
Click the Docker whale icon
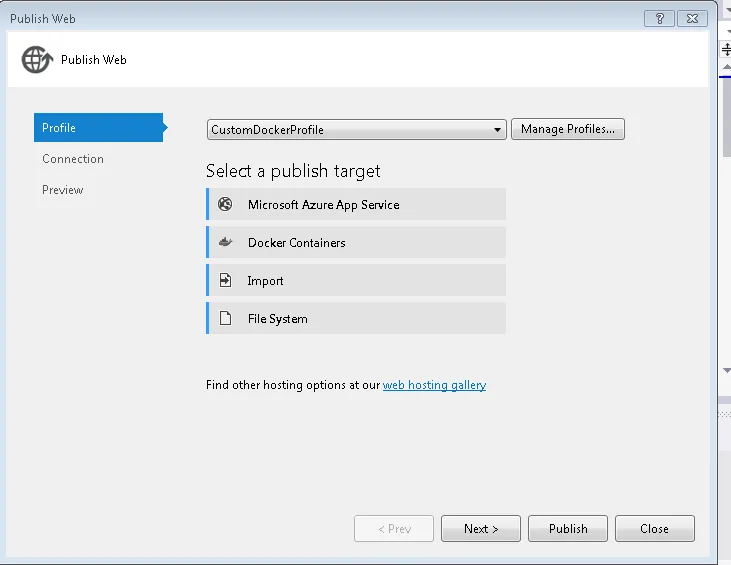[x=226, y=242]
